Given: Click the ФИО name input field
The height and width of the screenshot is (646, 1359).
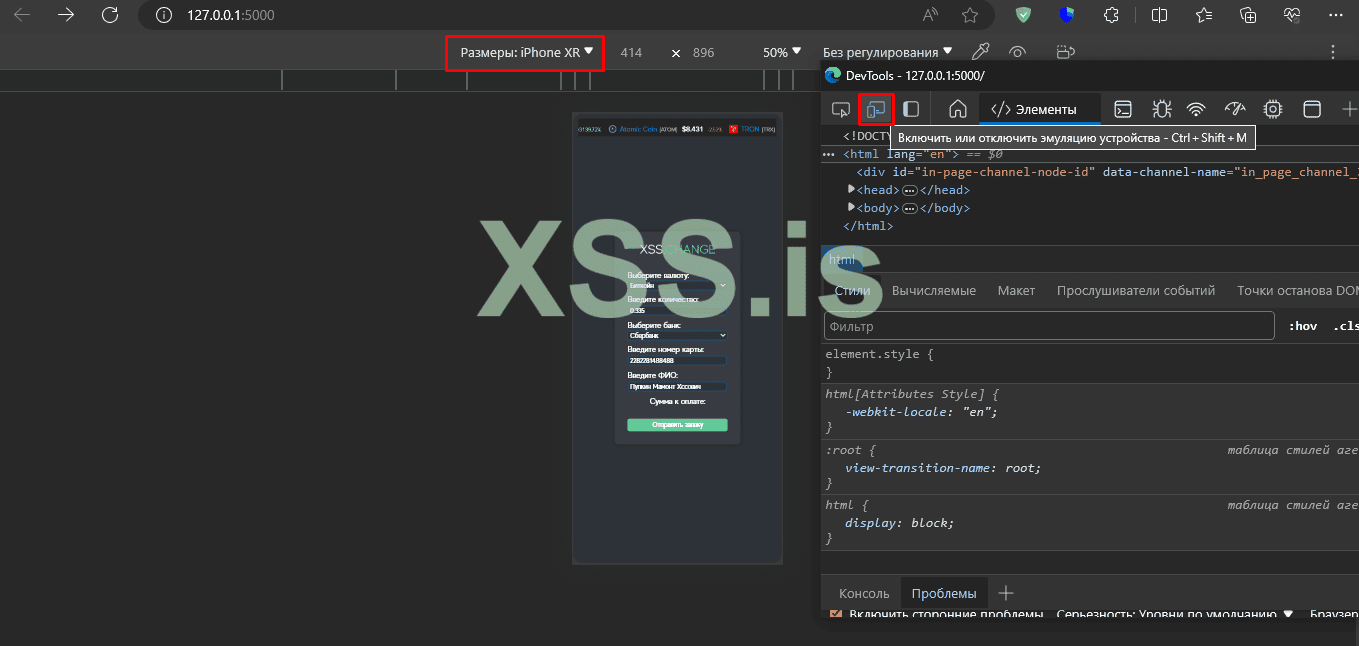Looking at the screenshot, I should (x=677, y=386).
